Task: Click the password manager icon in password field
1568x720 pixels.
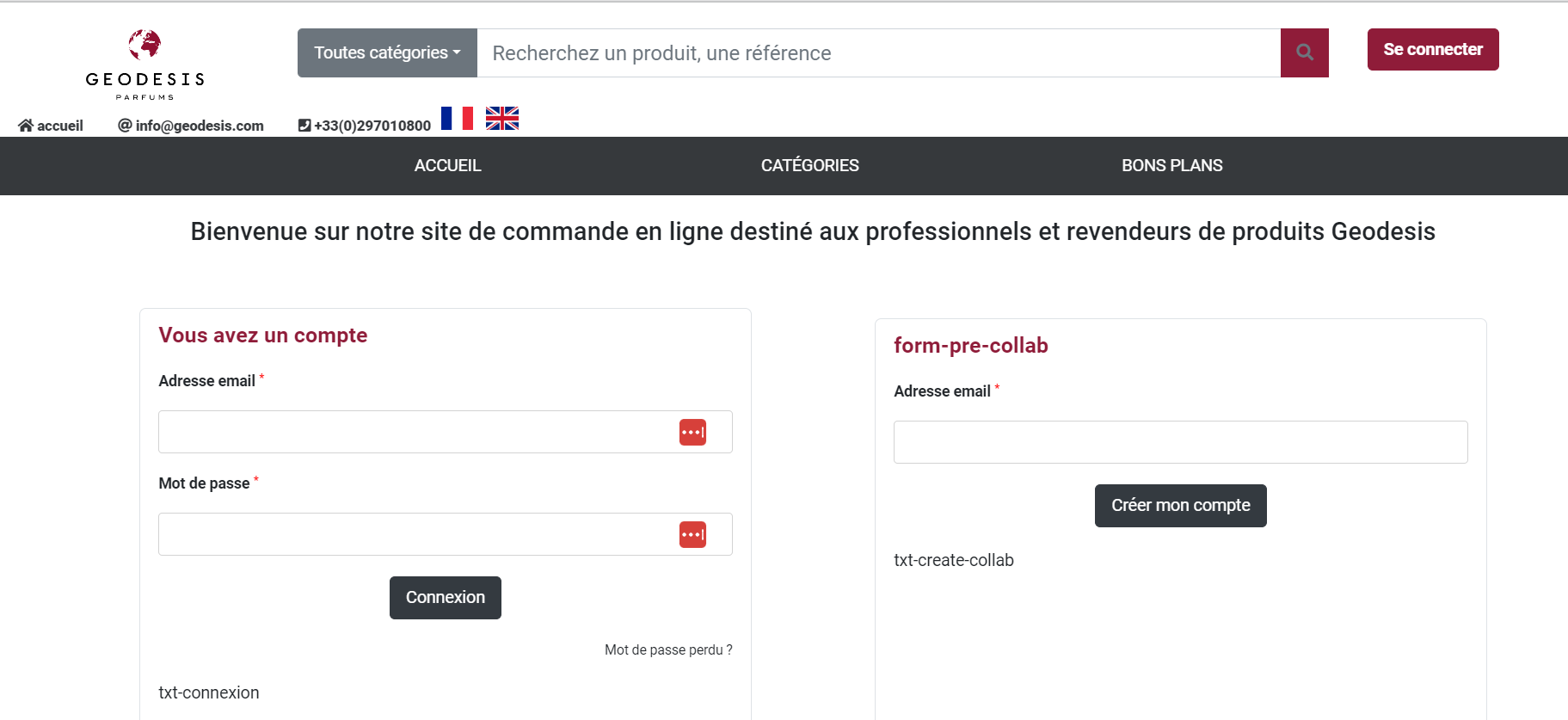Action: point(692,534)
